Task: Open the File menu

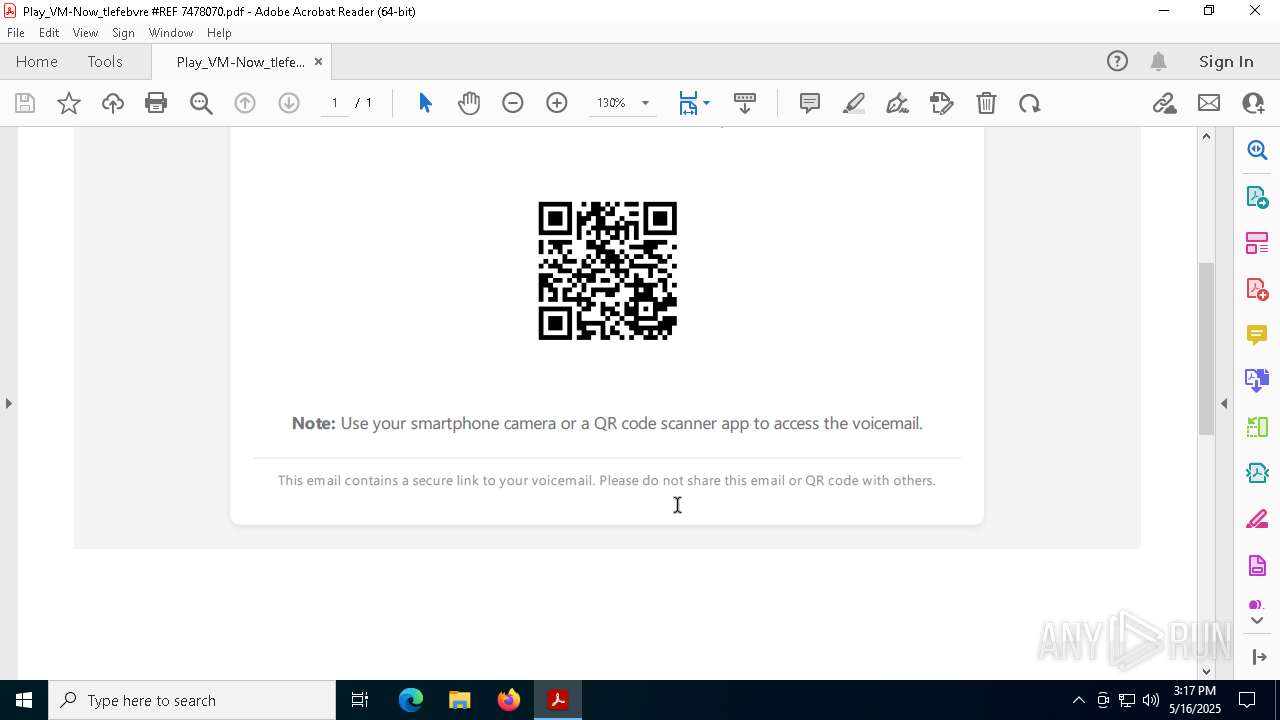Action: tap(16, 33)
